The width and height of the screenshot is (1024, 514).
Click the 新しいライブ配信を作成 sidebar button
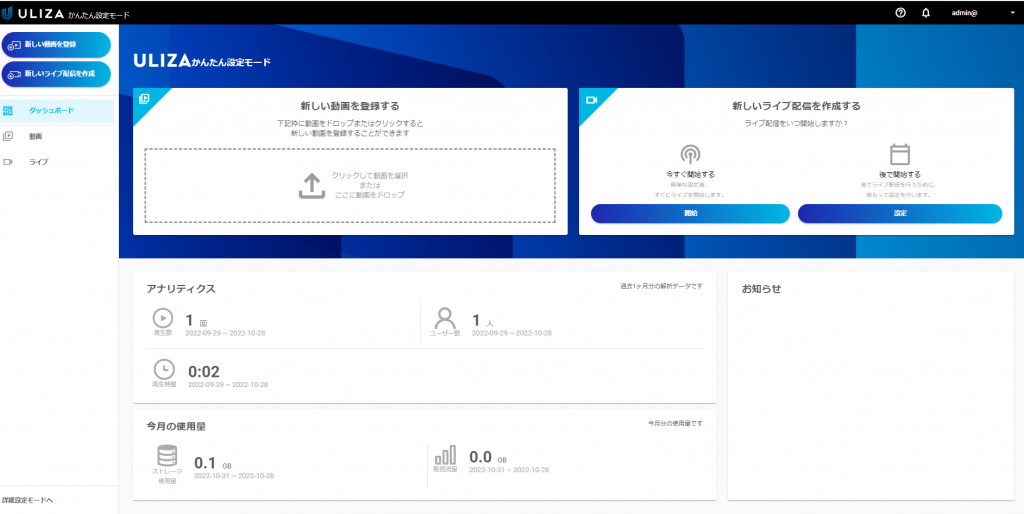click(x=56, y=74)
